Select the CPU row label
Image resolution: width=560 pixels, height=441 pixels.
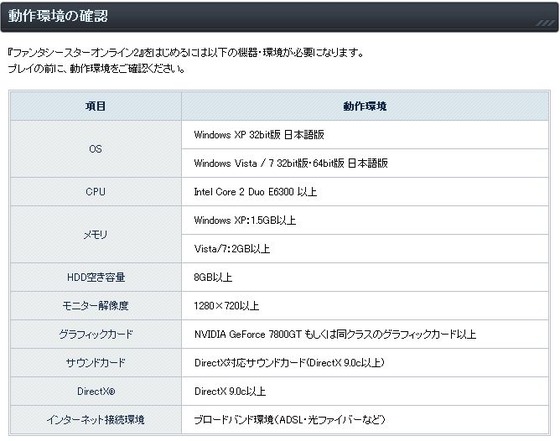[x=96, y=192]
